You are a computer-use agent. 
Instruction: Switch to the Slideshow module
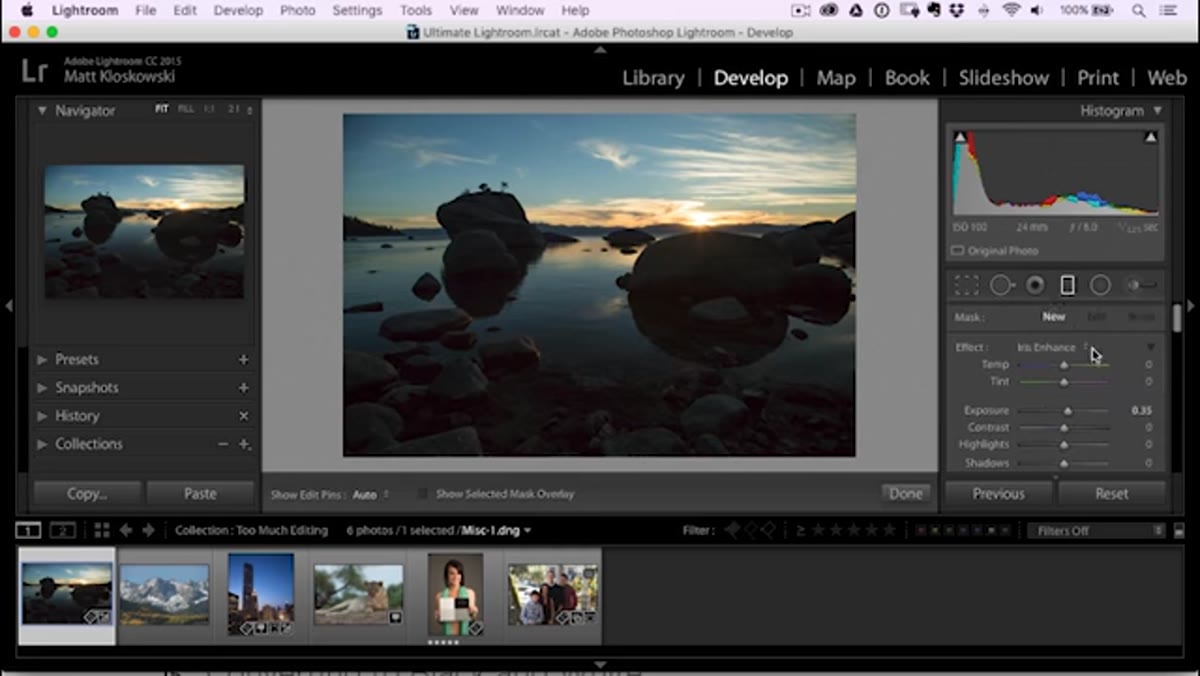[x=1004, y=78]
